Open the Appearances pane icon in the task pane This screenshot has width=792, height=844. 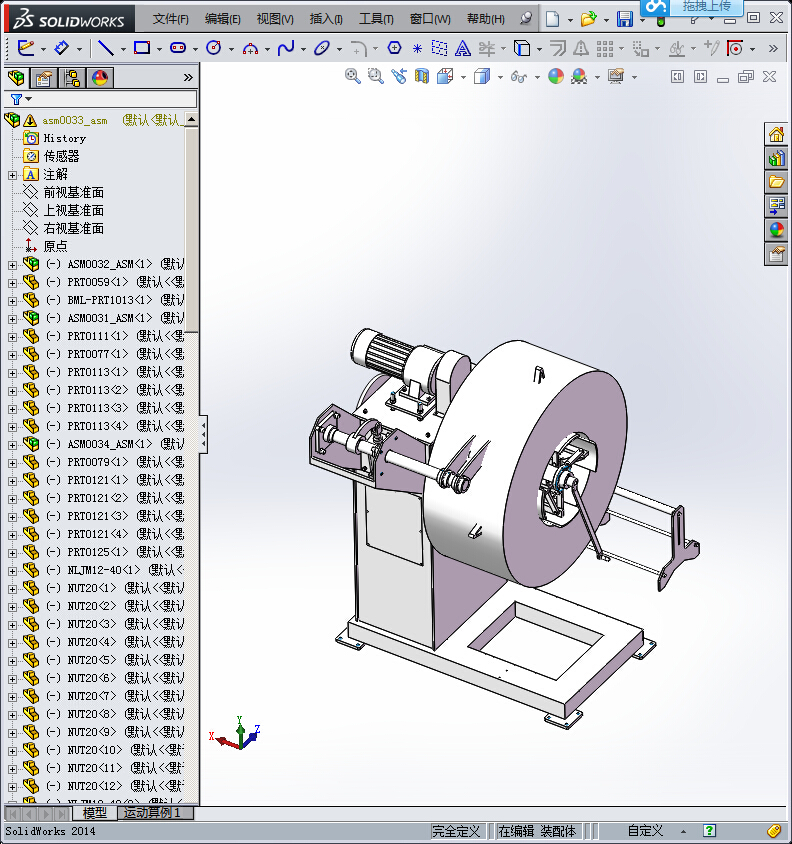(776, 230)
